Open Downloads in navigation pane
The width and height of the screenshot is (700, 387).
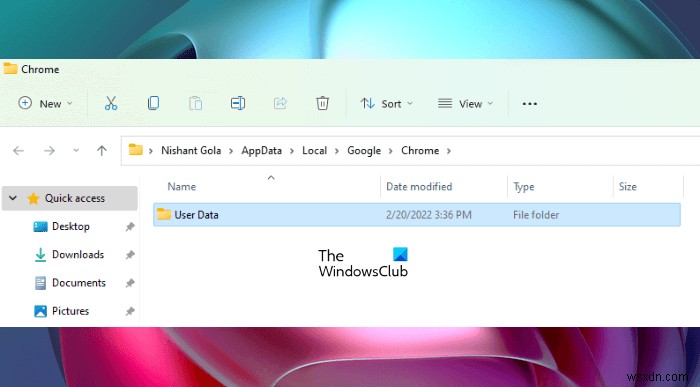point(78,254)
